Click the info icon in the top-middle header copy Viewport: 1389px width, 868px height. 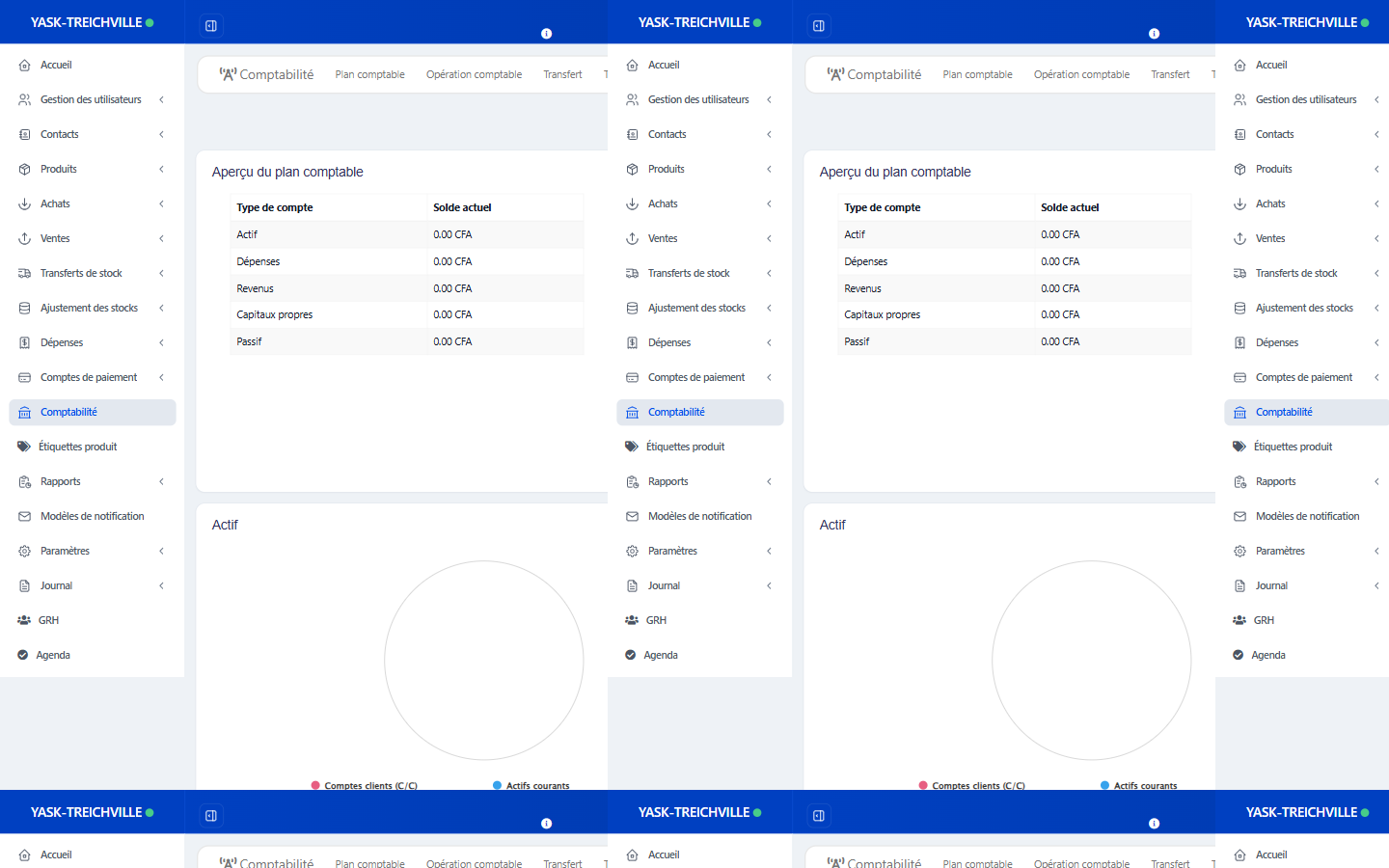coord(1155,34)
